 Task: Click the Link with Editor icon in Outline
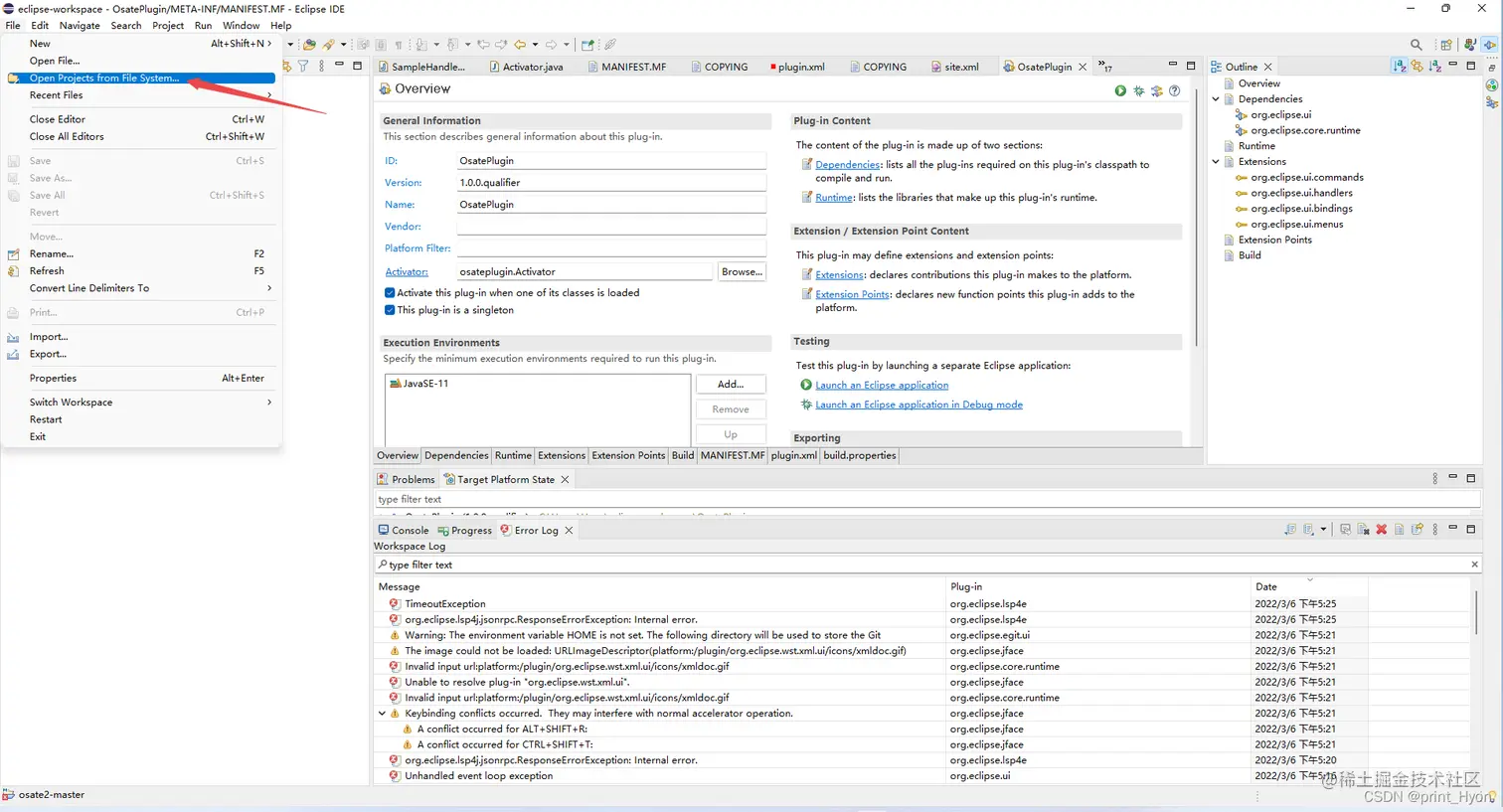[x=1418, y=66]
